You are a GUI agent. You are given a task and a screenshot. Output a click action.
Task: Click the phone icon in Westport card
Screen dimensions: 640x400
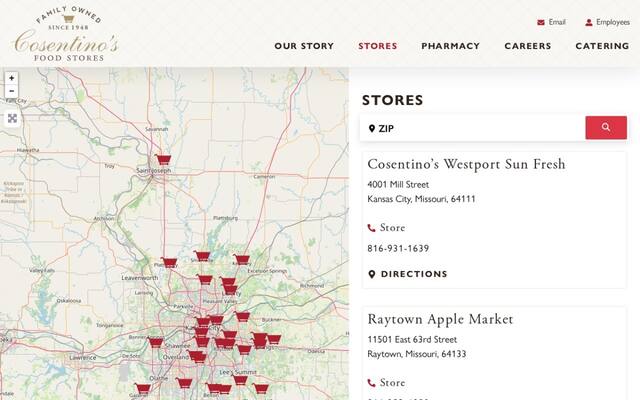click(x=371, y=228)
